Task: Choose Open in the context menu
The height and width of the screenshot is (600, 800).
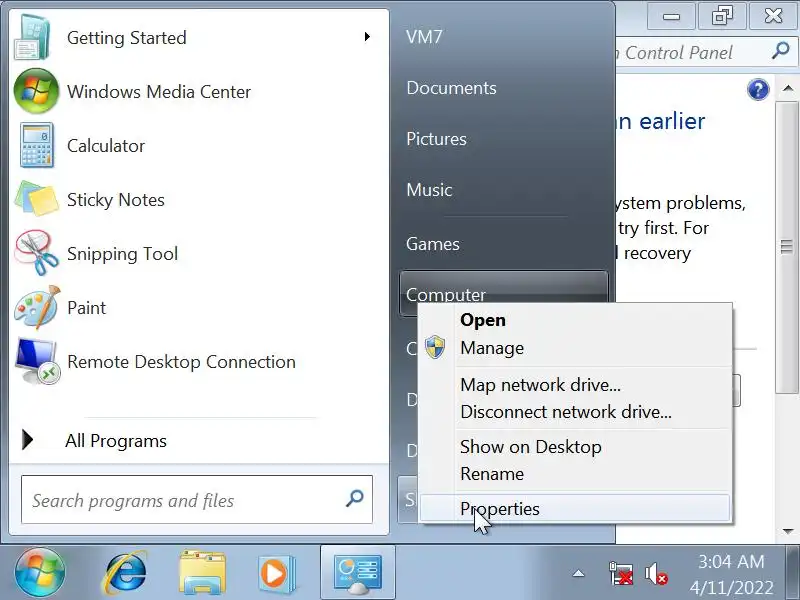Action: pyautogui.click(x=576, y=320)
